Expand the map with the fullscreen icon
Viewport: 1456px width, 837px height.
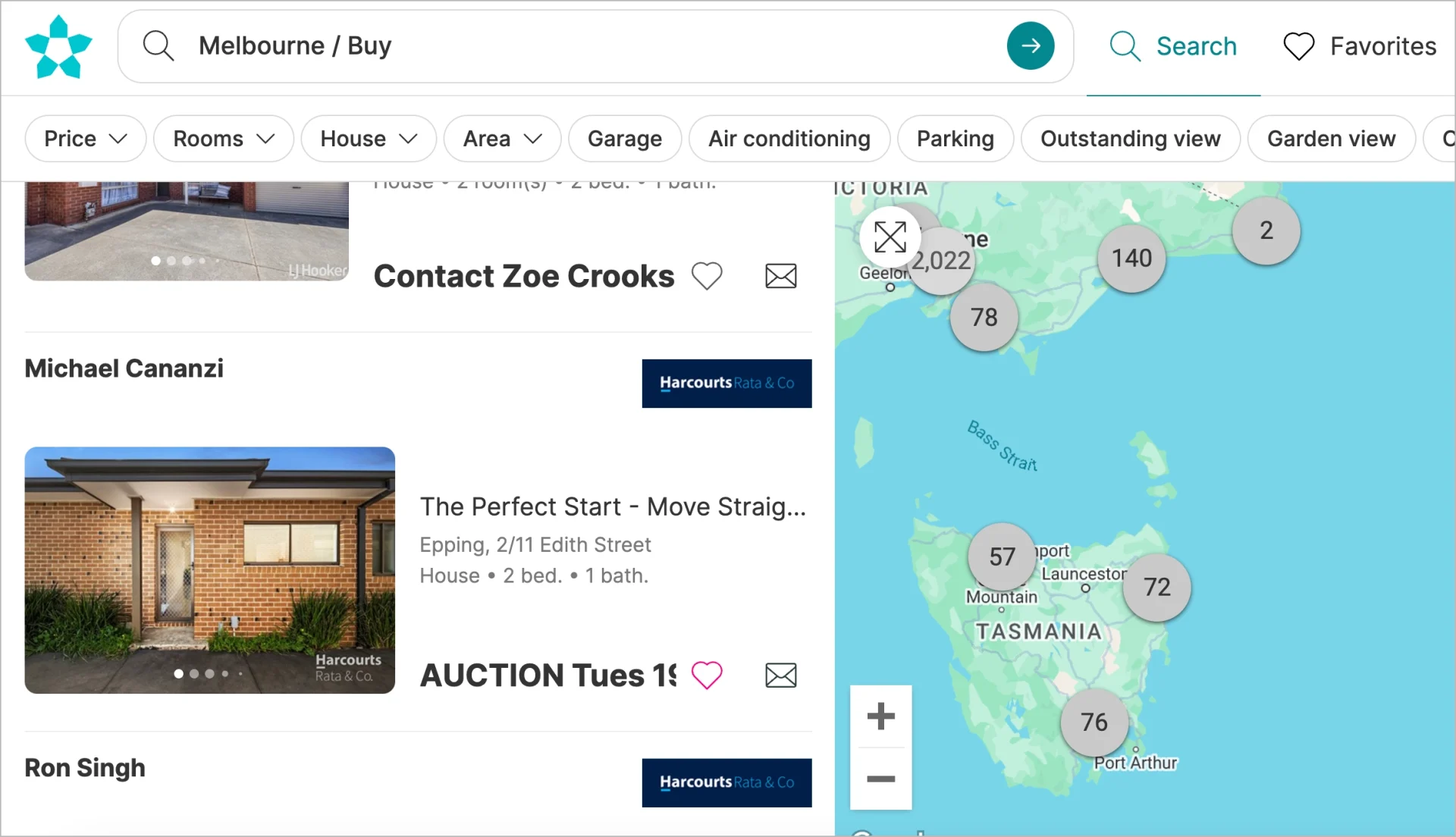pos(892,237)
